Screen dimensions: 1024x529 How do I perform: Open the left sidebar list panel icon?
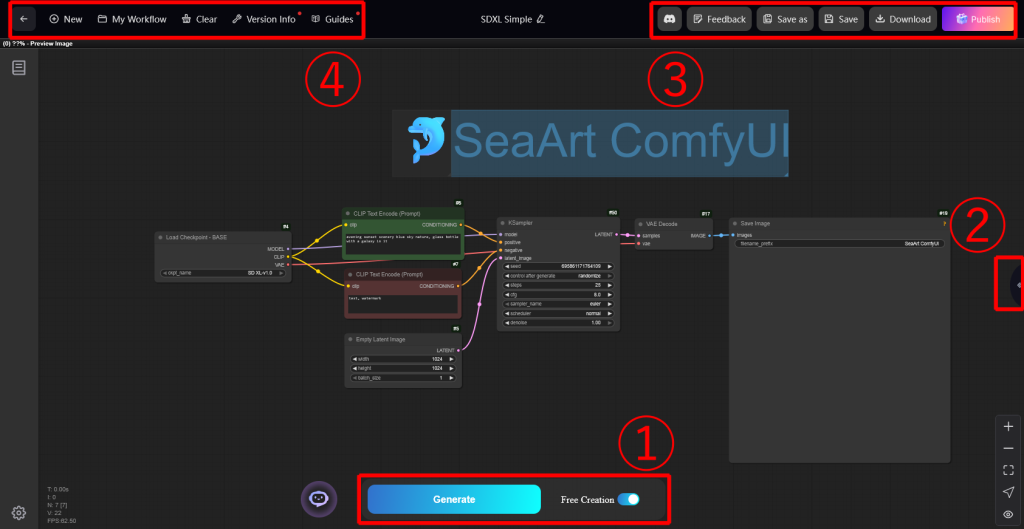[x=19, y=68]
